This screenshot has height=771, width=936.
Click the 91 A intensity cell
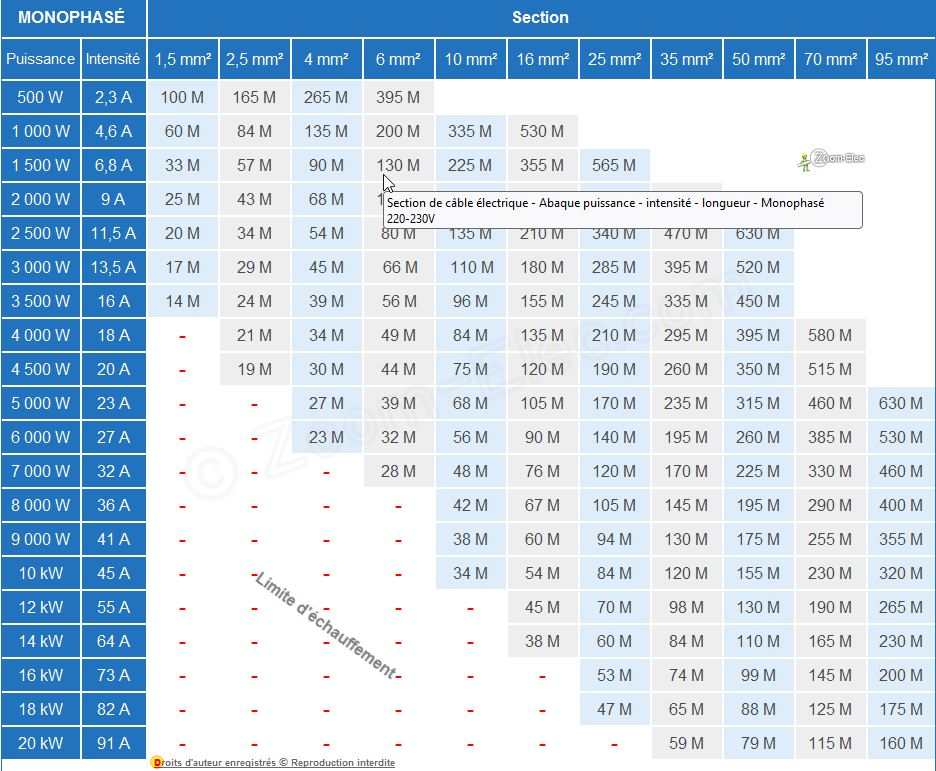[x=113, y=743]
